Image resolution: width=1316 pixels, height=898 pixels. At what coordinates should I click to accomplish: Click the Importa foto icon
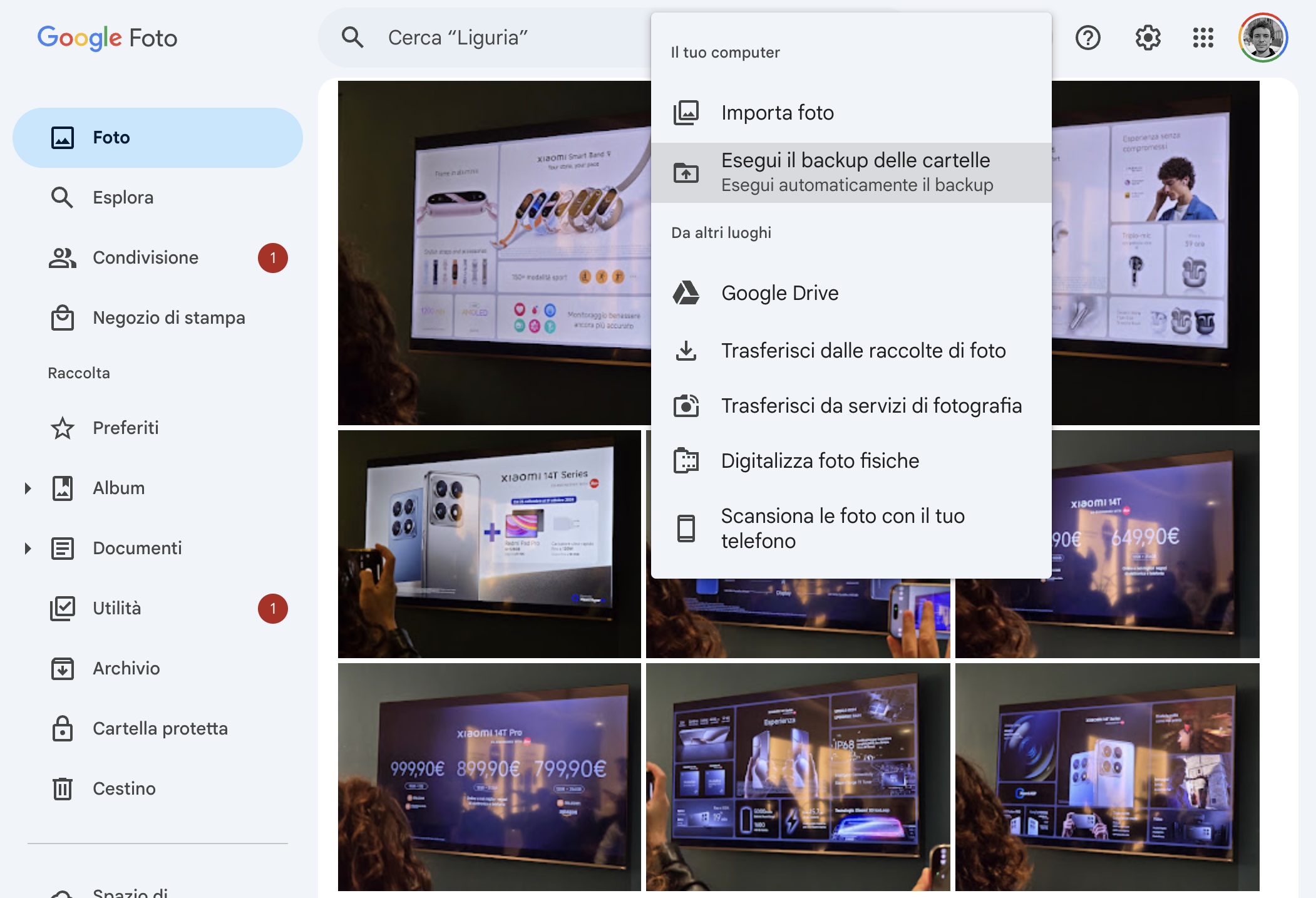pos(686,113)
